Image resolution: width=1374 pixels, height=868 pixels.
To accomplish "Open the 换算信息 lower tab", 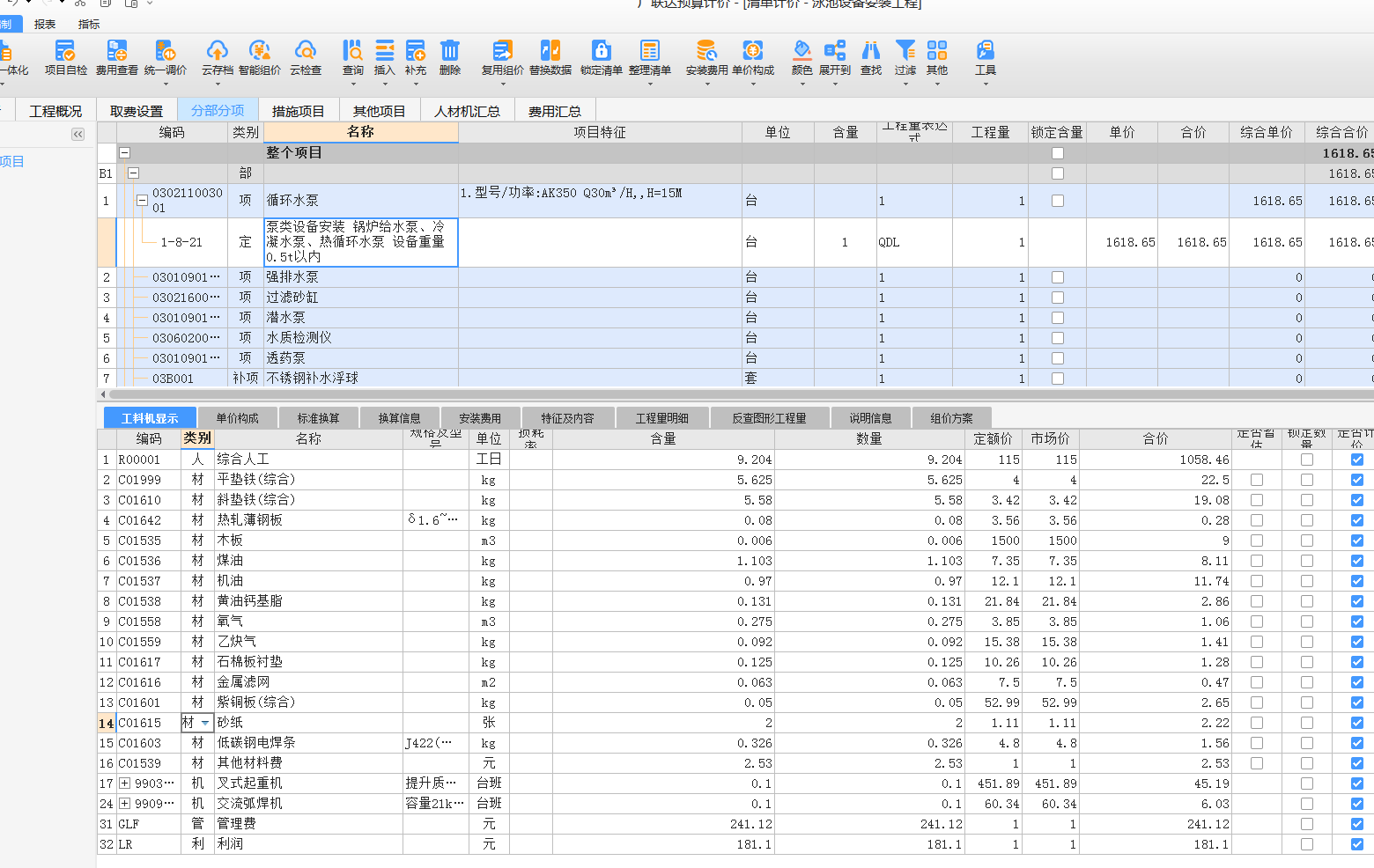I will click(399, 418).
